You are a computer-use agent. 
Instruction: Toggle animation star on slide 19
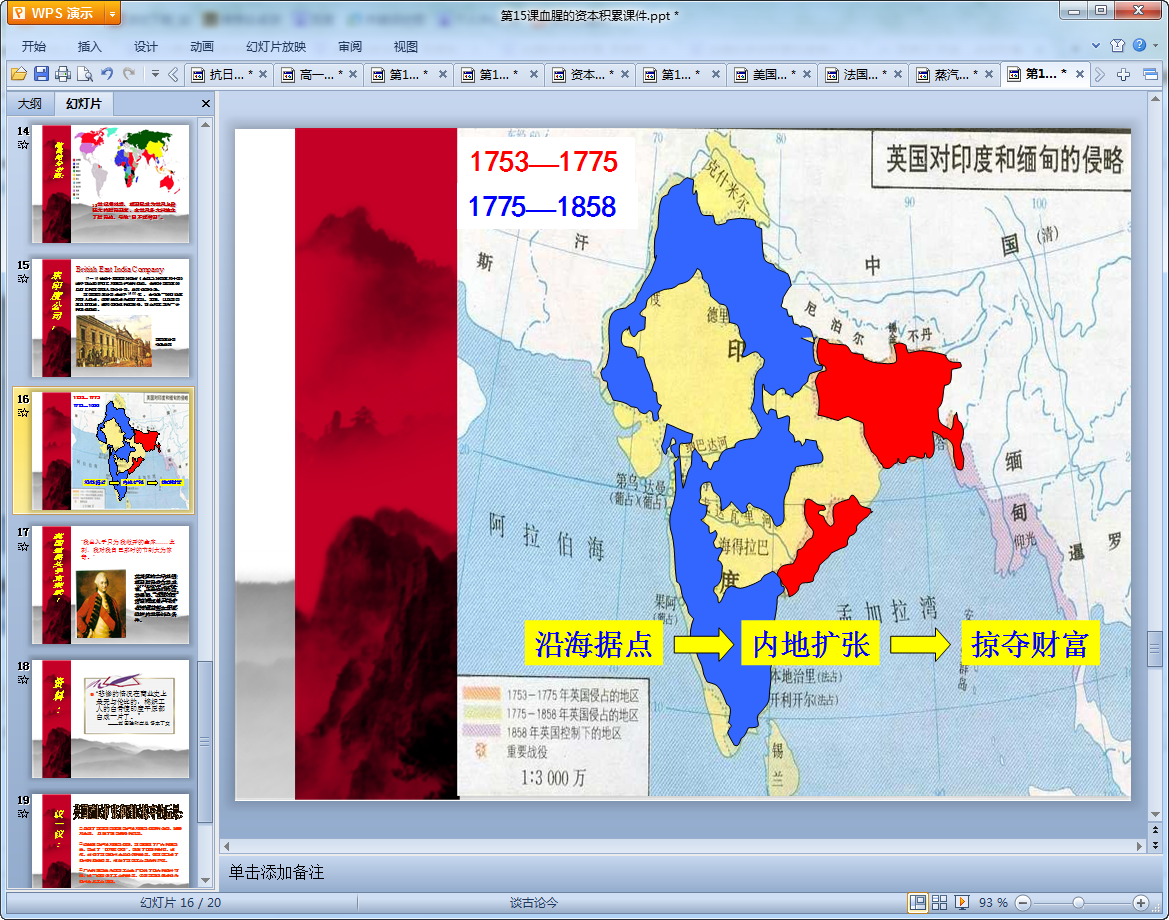pyautogui.click(x=23, y=814)
